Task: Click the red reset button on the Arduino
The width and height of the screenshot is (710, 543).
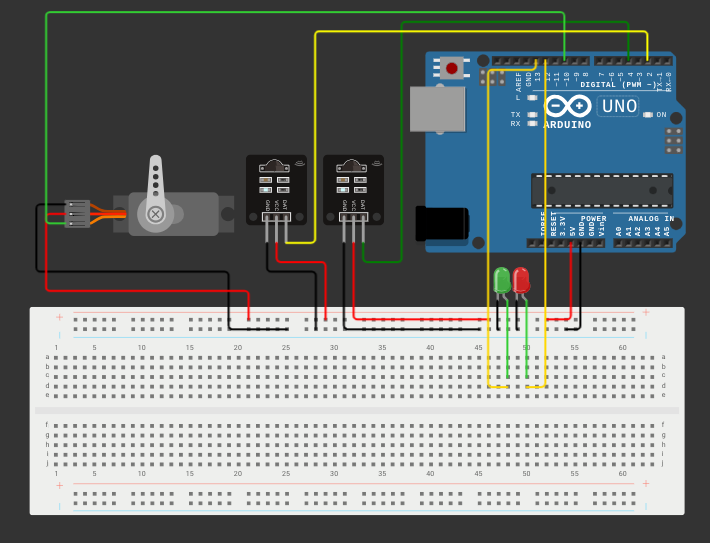Action: [x=451, y=68]
